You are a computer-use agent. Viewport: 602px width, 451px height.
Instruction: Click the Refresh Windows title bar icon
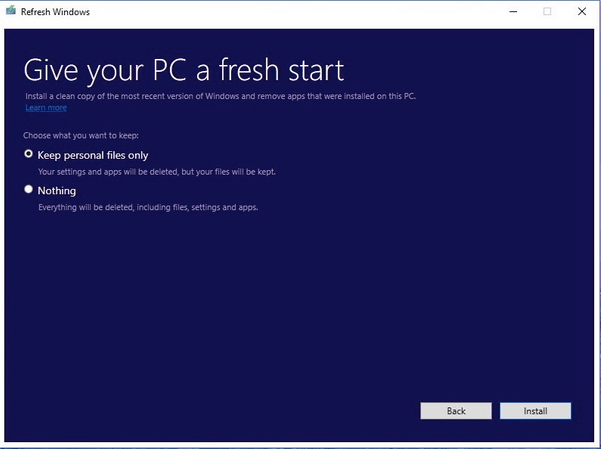click(11, 11)
